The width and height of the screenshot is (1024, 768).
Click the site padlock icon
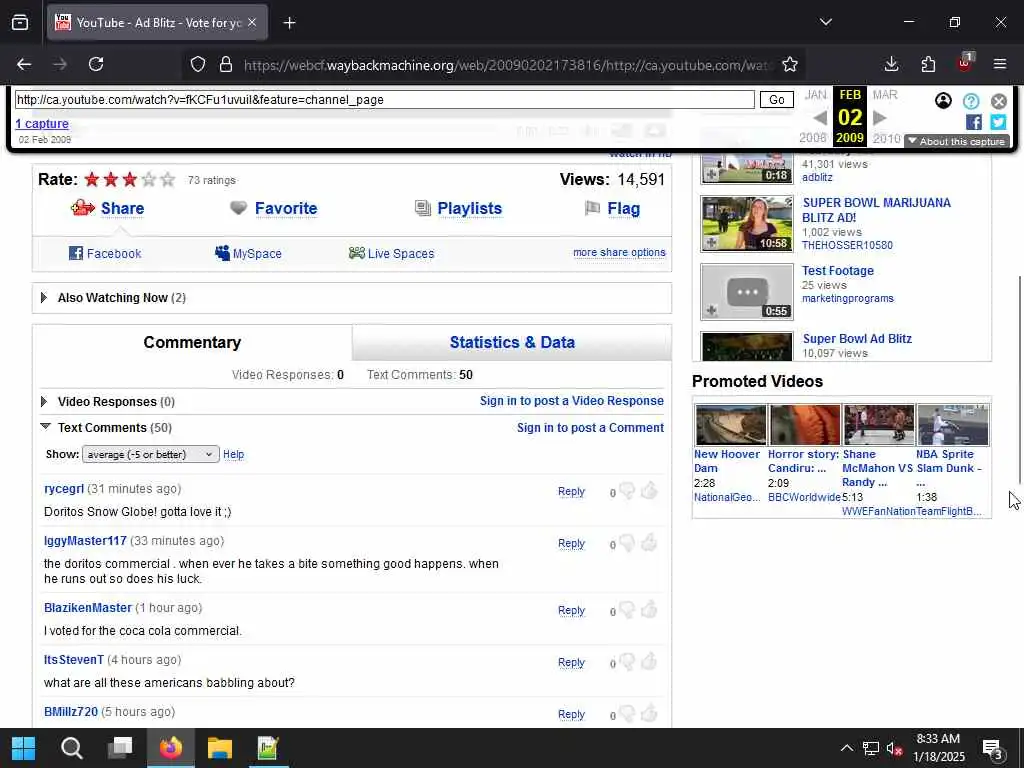point(226,64)
